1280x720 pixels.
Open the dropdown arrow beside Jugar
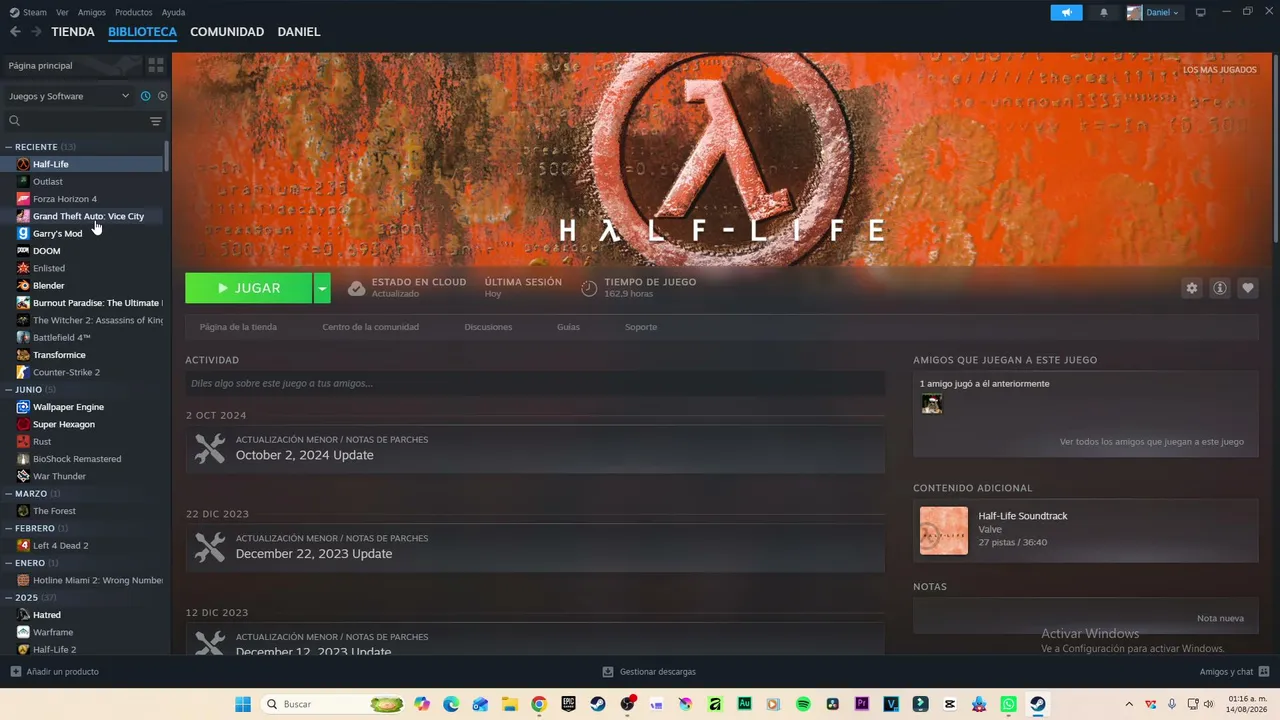point(322,288)
